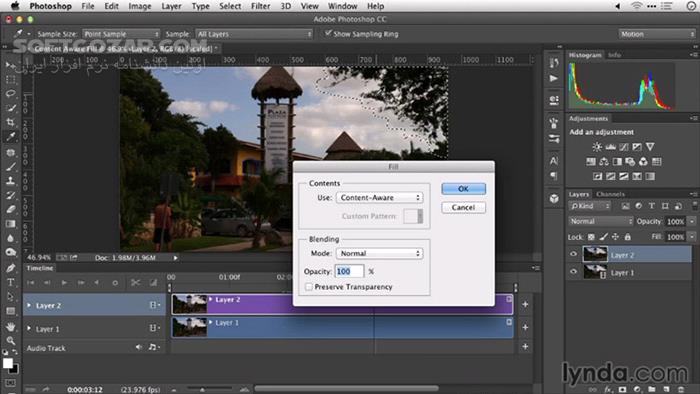Add Levels adjustment icon

(x=610, y=147)
